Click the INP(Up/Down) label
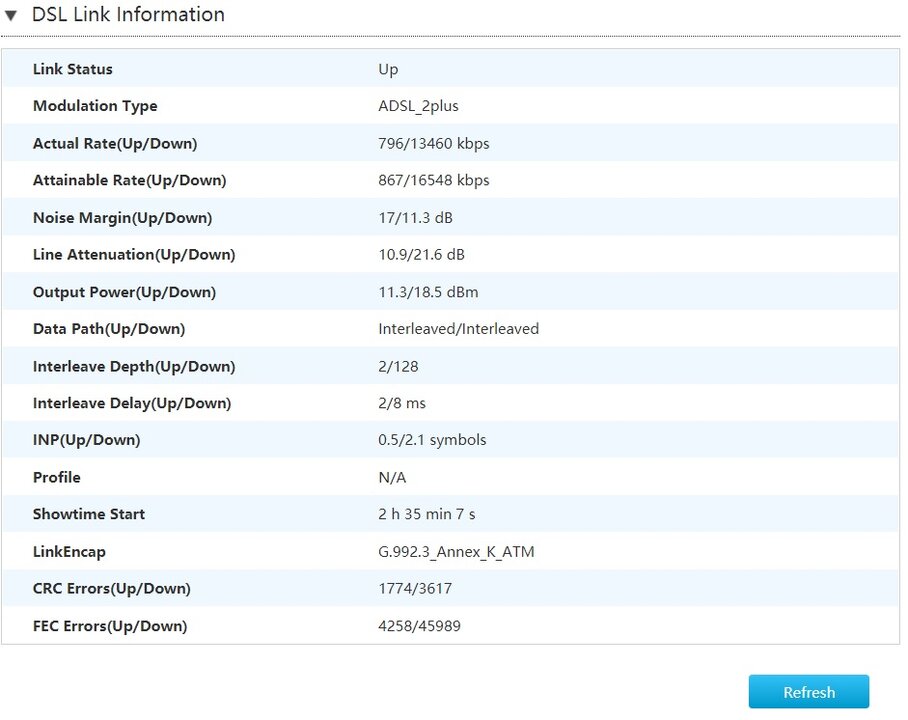The height and width of the screenshot is (720, 908). 86,440
